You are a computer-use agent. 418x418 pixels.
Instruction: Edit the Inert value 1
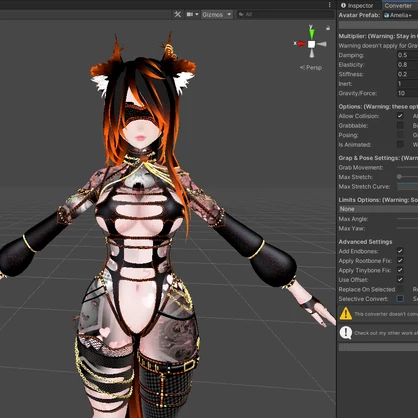[x=407, y=84]
